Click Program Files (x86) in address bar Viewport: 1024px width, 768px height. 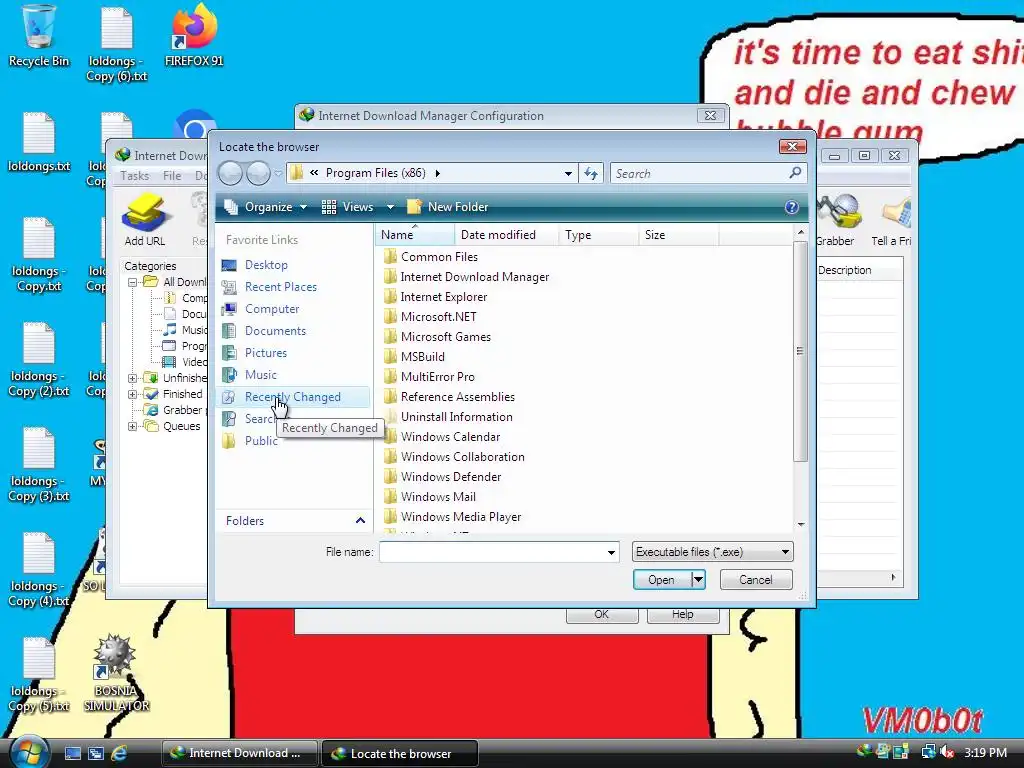pyautogui.click(x=376, y=173)
